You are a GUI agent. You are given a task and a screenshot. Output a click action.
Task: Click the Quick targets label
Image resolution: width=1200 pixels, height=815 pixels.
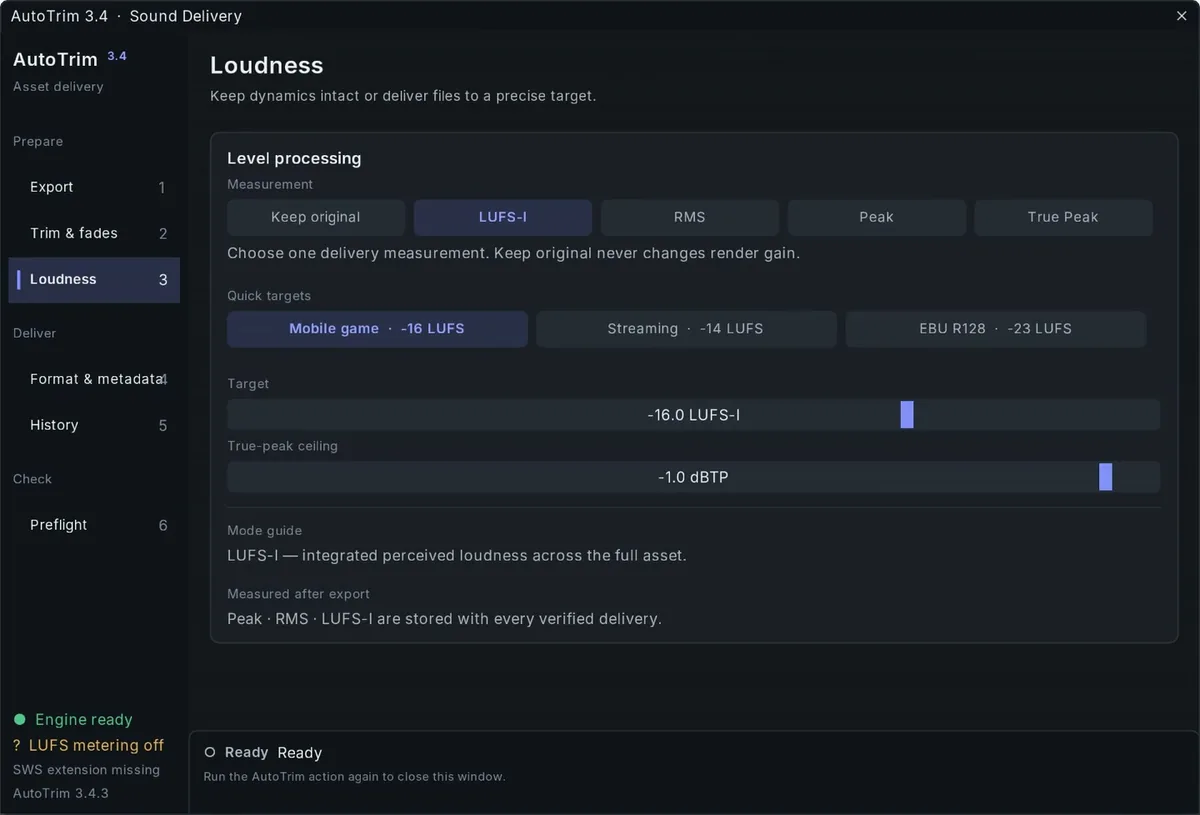point(269,296)
